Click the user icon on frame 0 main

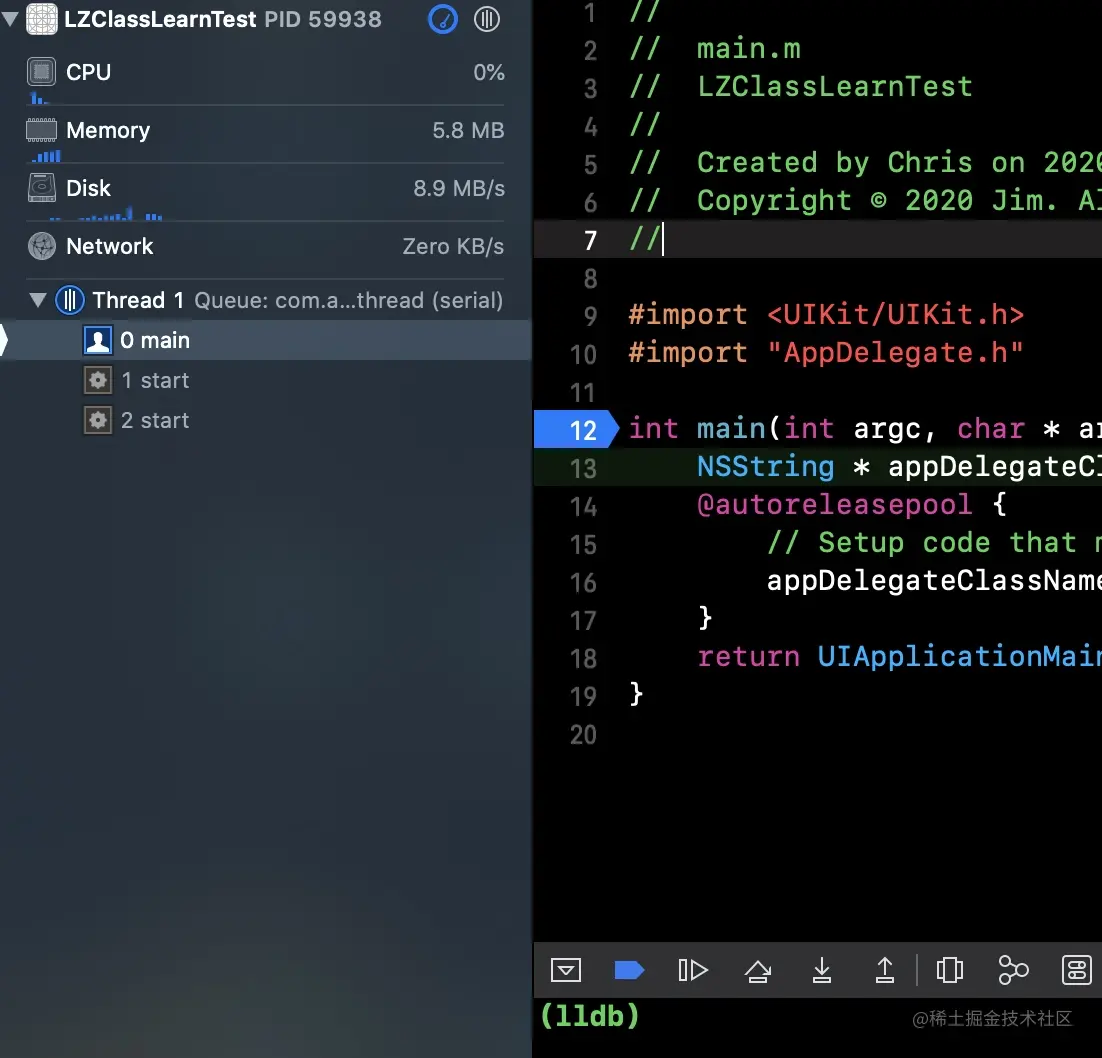coord(98,340)
